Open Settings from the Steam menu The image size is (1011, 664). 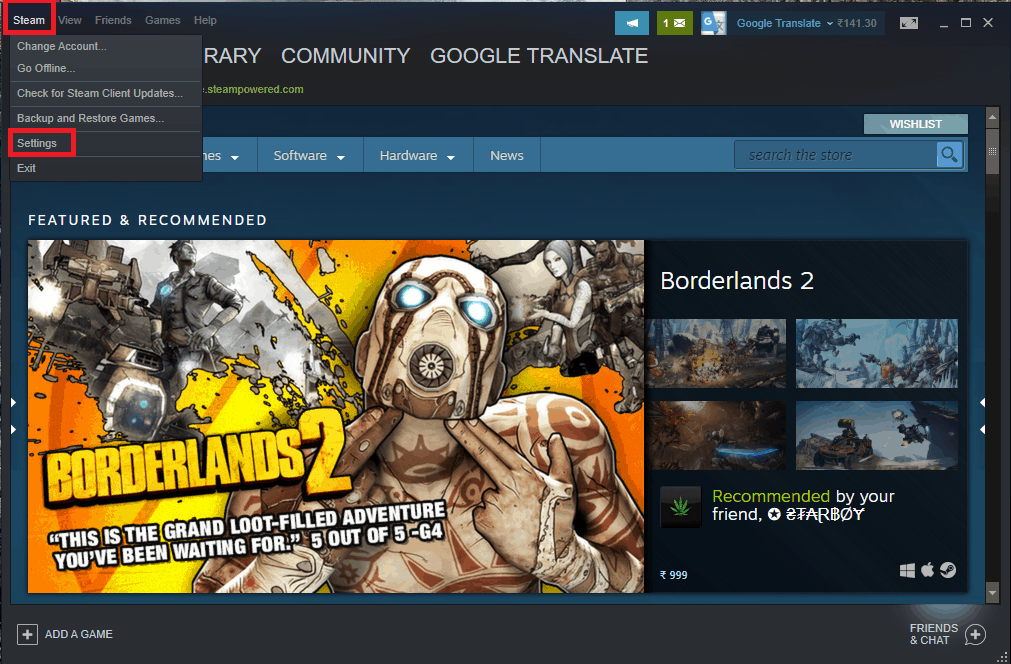click(37, 143)
